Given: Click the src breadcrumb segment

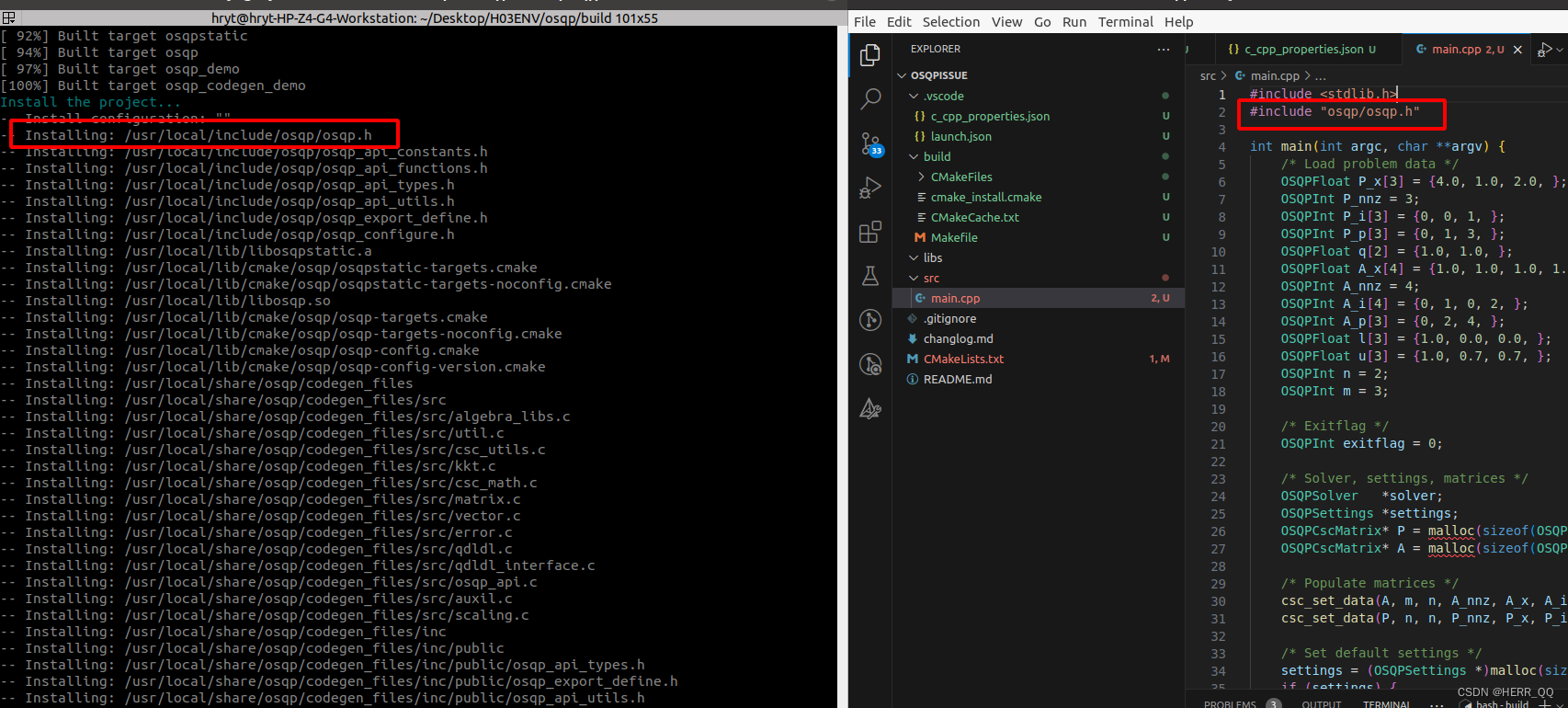Looking at the screenshot, I should click(x=1208, y=75).
